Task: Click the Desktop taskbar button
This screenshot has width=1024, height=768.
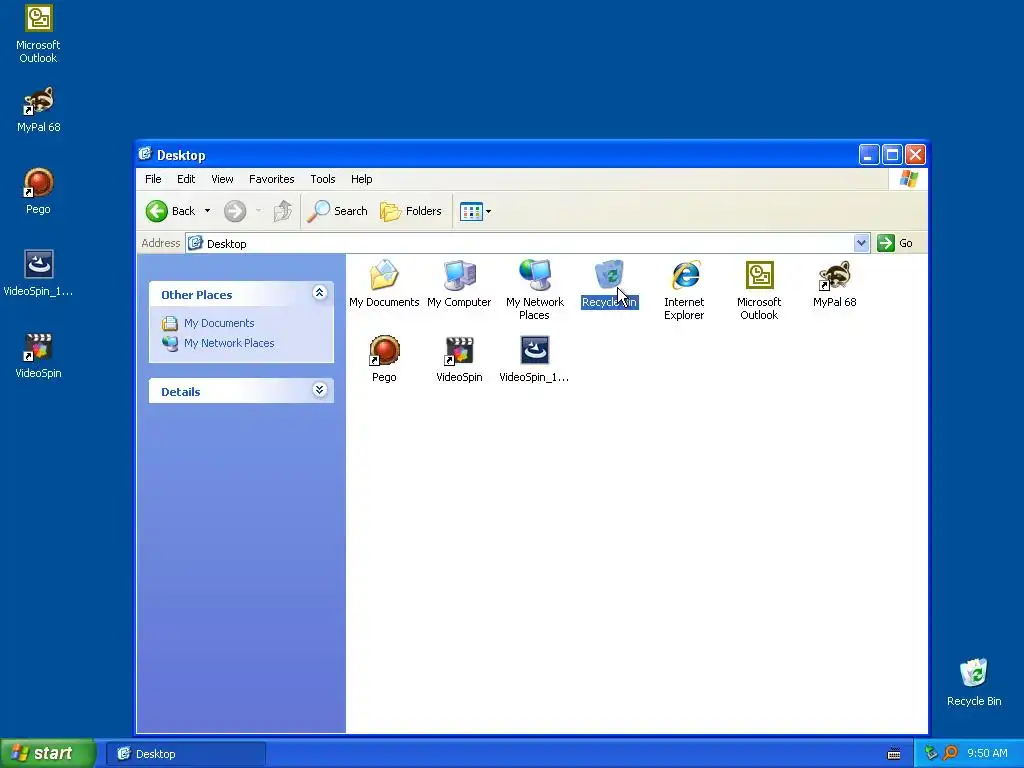Action: 185,754
